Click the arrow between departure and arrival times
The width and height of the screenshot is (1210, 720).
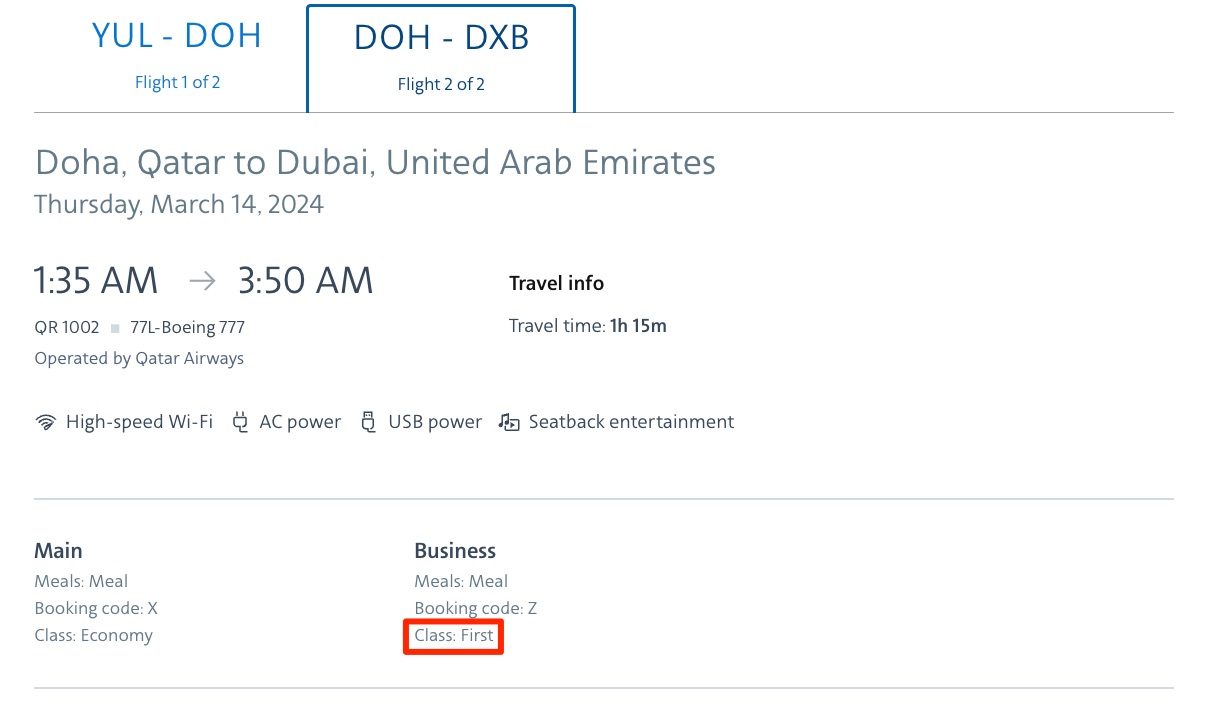click(201, 281)
